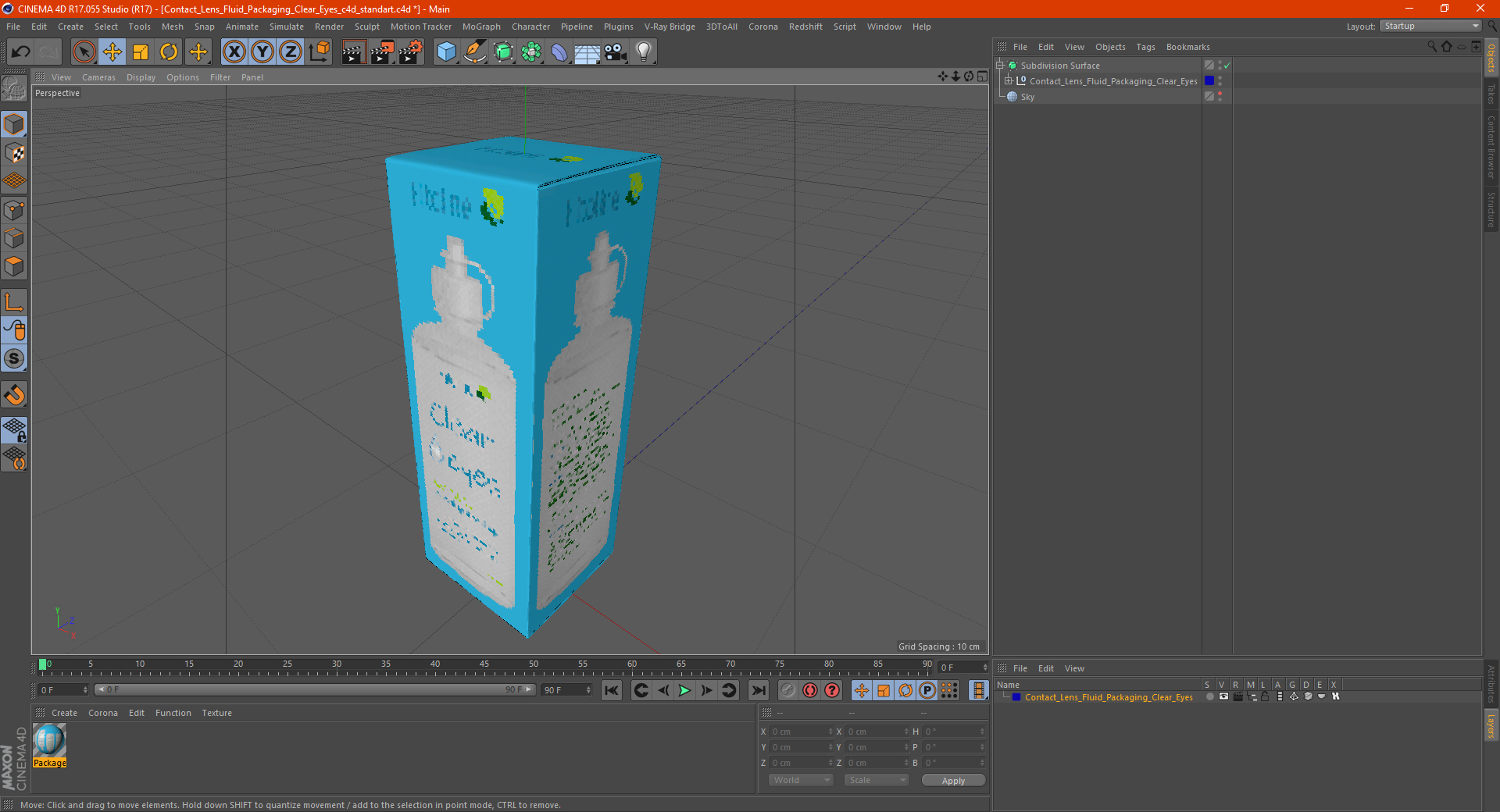Open the Scale mode dropdown
The width and height of the screenshot is (1500, 812).
(x=877, y=780)
